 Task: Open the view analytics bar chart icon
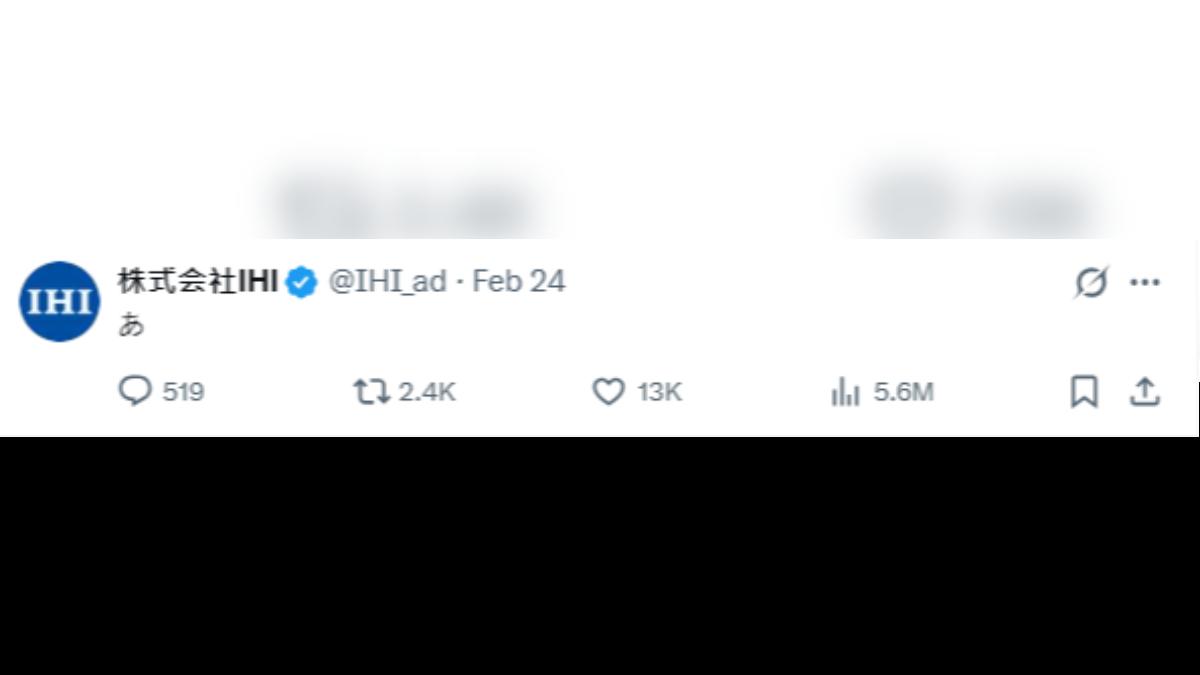(x=845, y=392)
